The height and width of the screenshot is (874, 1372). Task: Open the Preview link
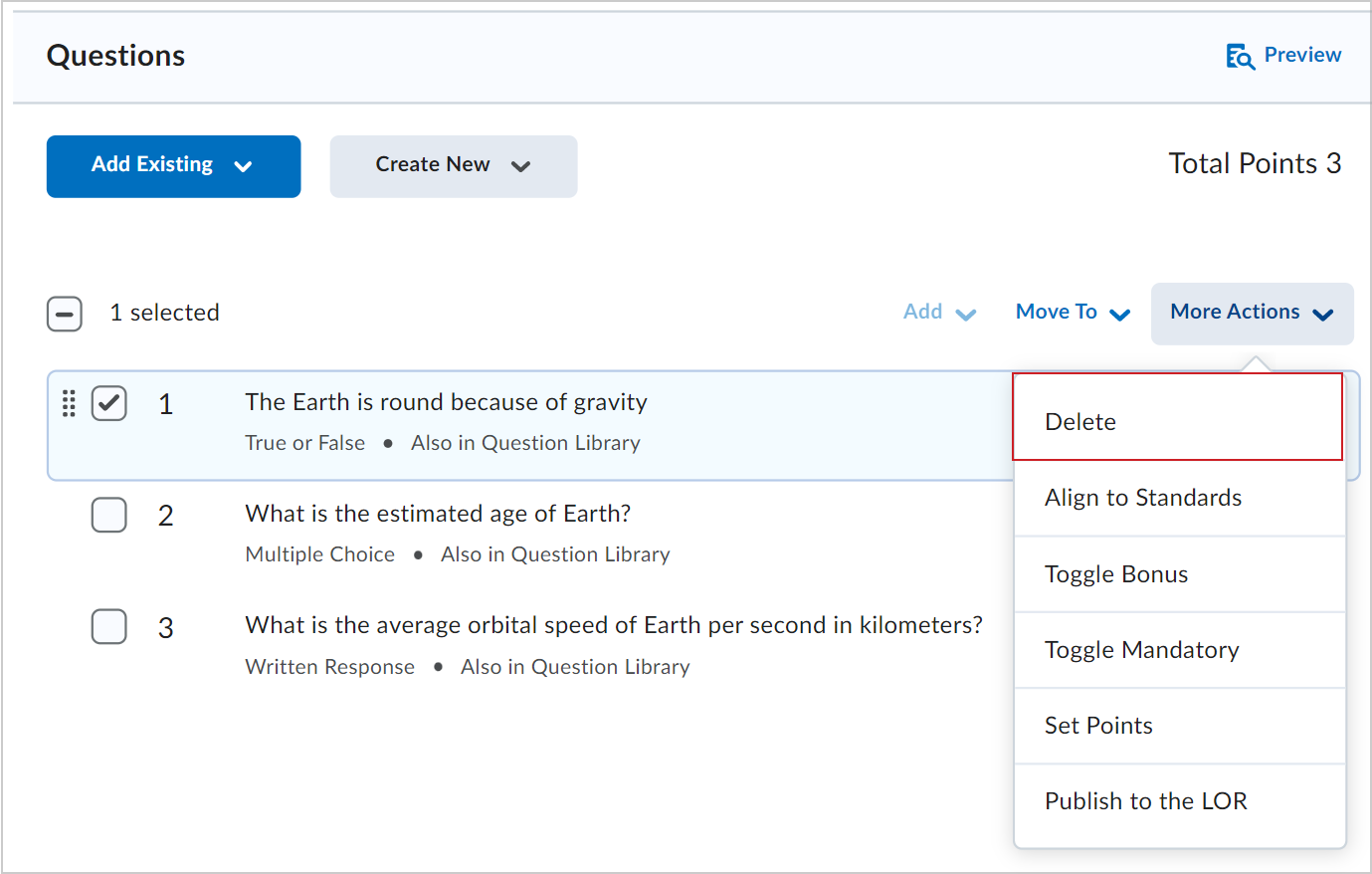pos(1301,55)
